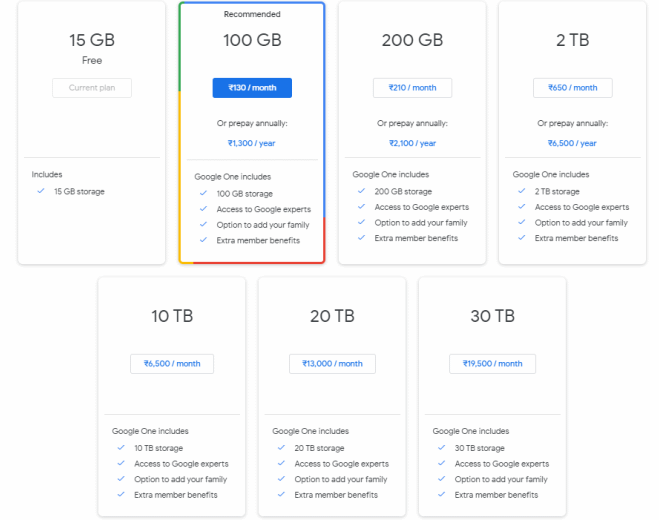Click the 30 TB plan heading

click(x=493, y=316)
